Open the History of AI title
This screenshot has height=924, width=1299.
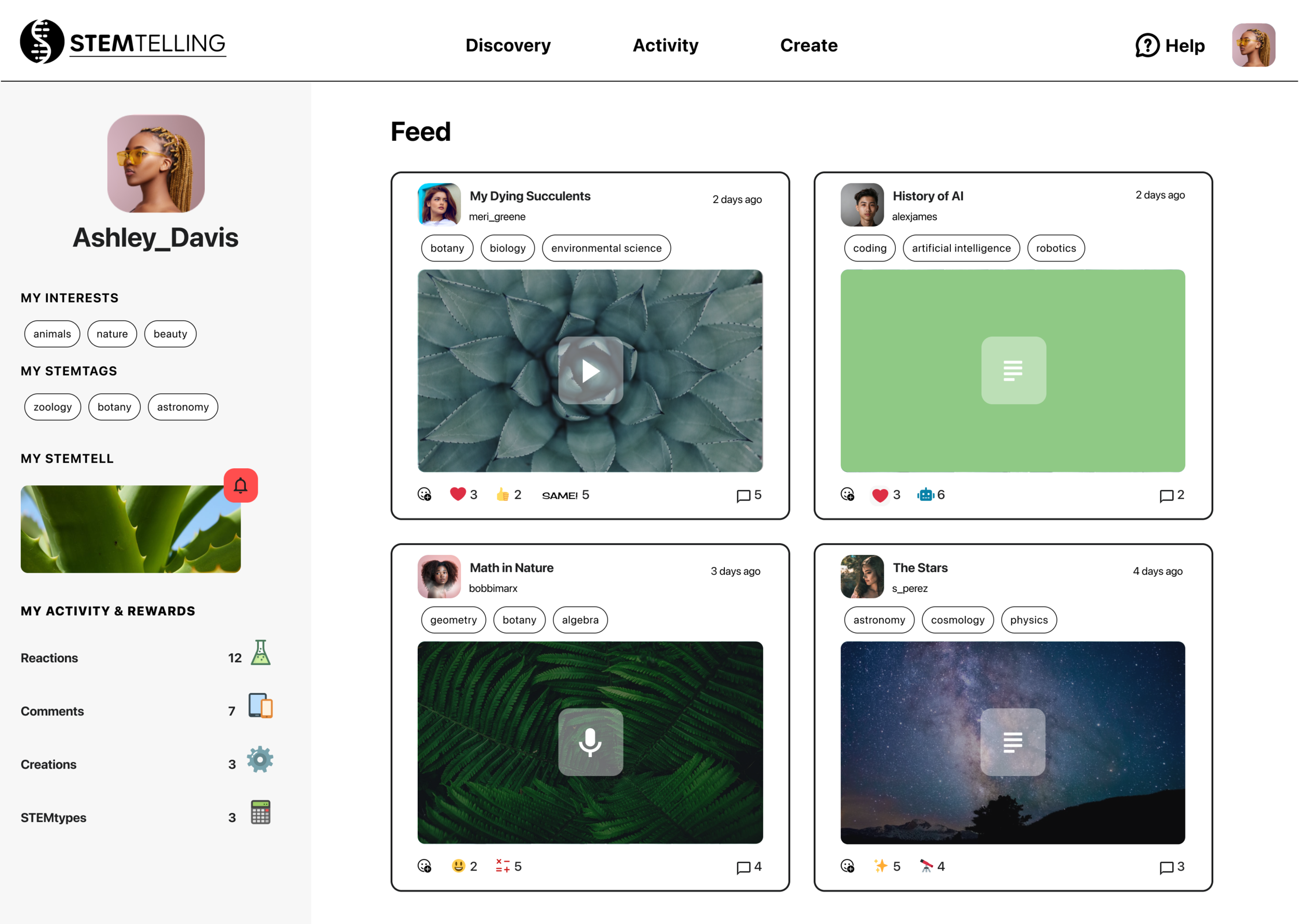click(x=928, y=196)
